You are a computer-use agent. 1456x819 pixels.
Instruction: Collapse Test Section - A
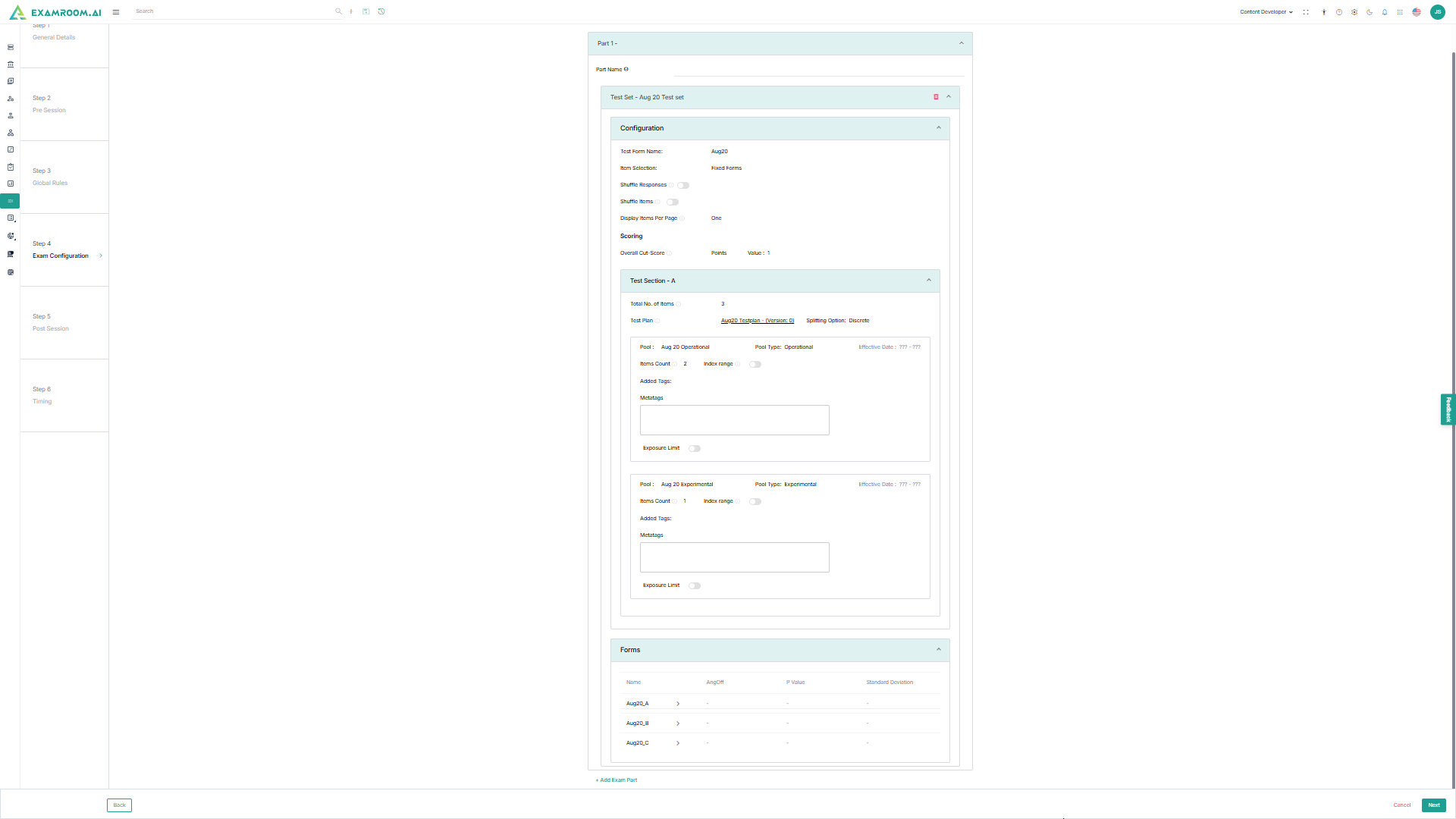[929, 281]
